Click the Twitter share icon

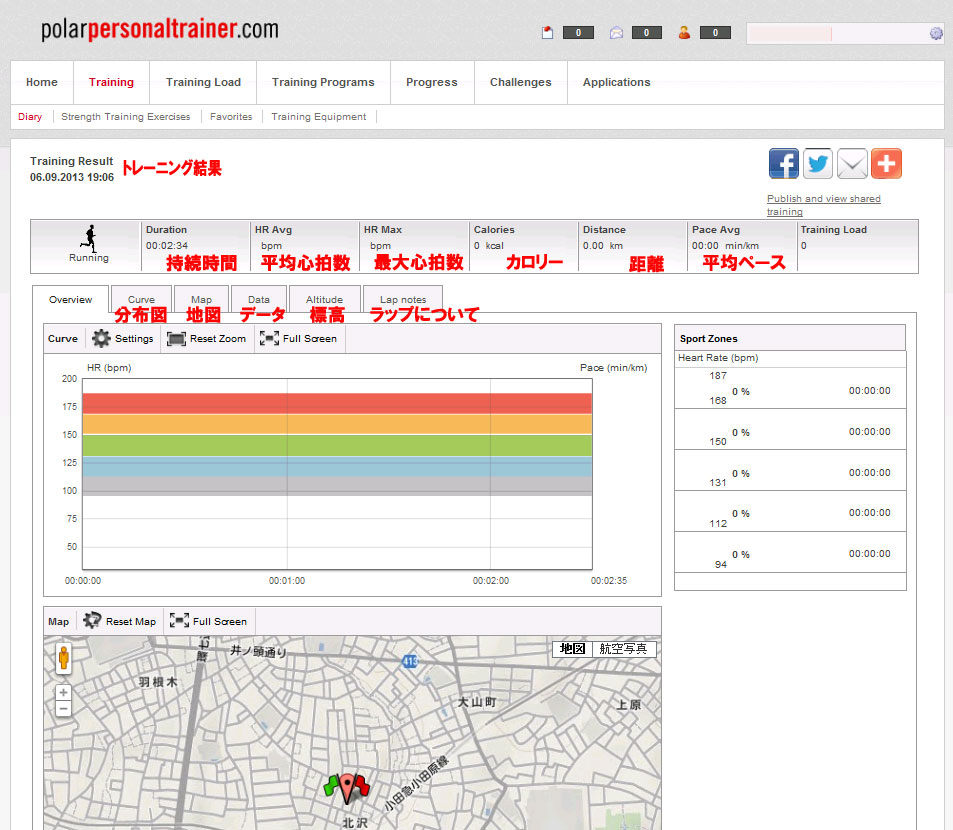818,163
